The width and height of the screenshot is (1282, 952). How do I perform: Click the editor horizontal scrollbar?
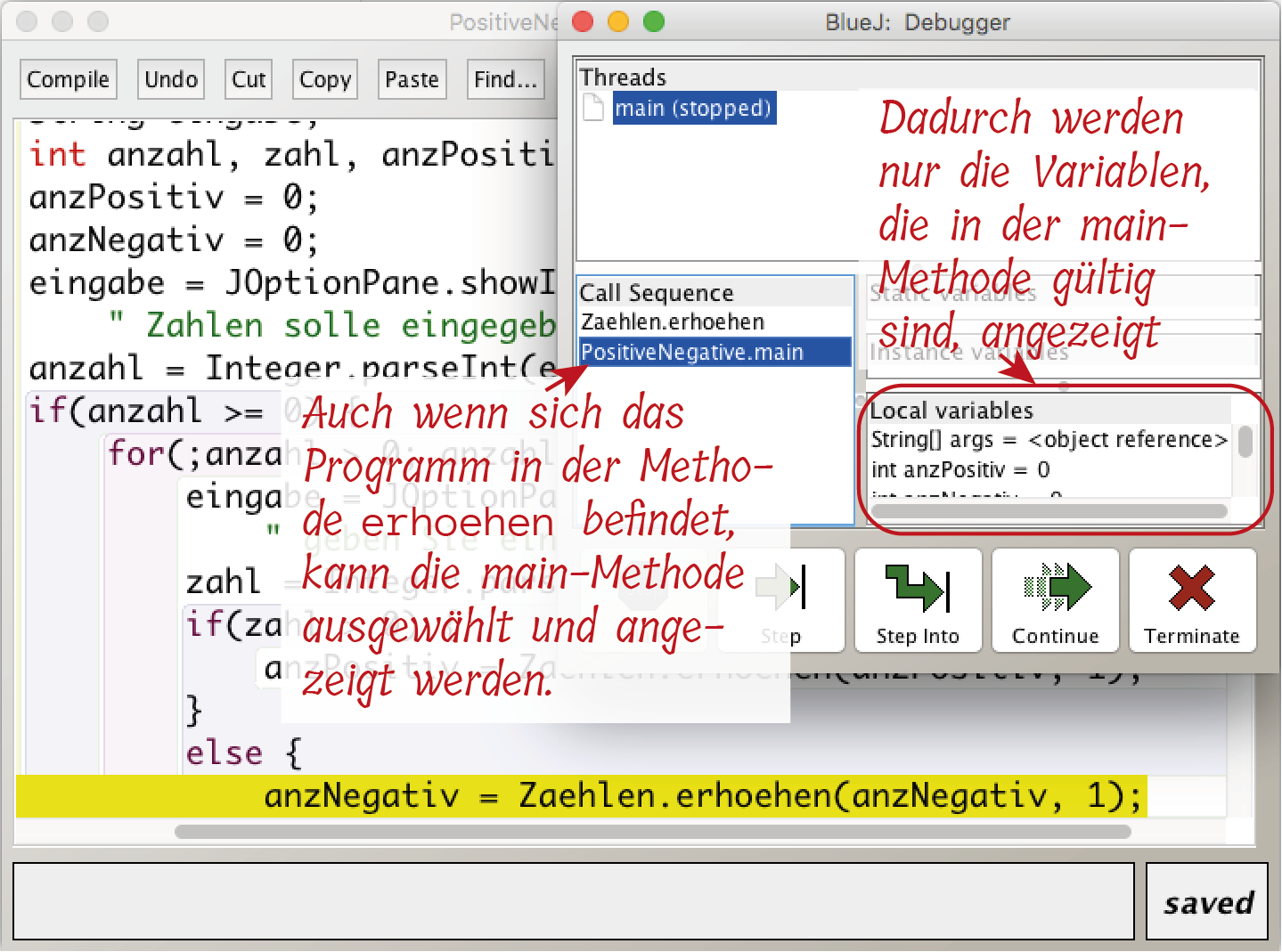(x=653, y=832)
